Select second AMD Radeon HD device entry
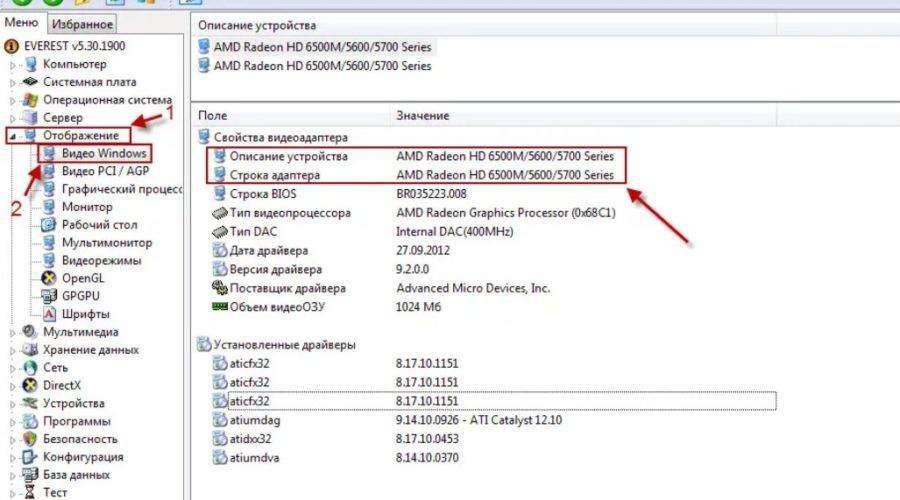This screenshot has height=500, width=900. (322, 65)
